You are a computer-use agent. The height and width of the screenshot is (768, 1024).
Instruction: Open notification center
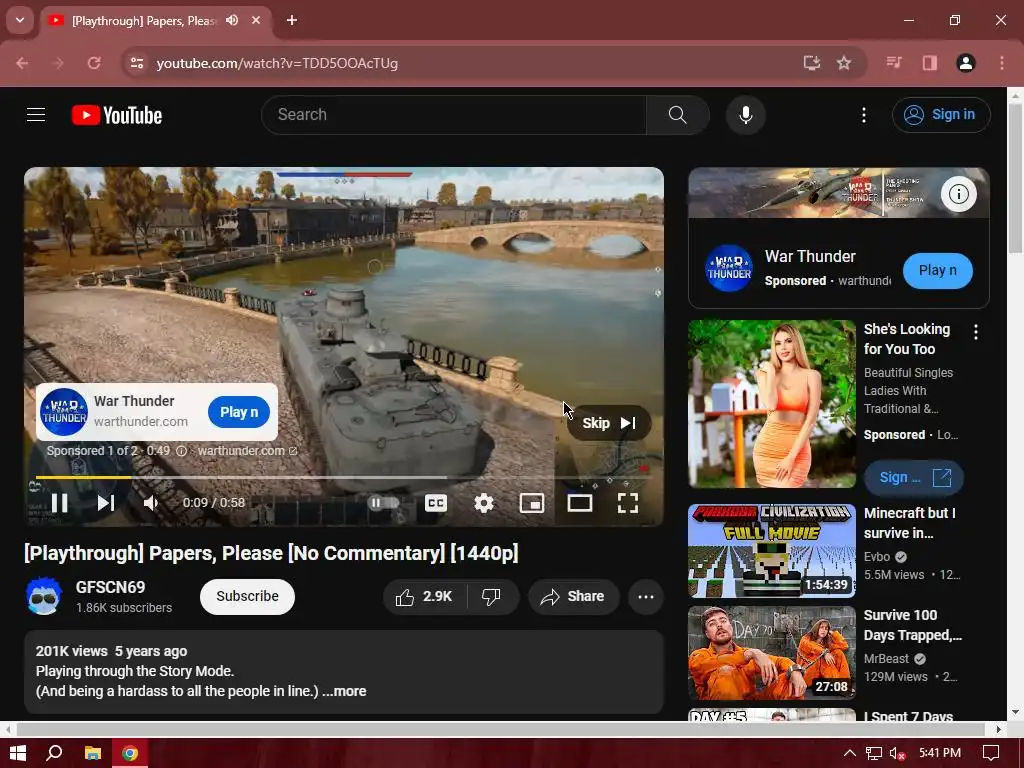point(991,754)
